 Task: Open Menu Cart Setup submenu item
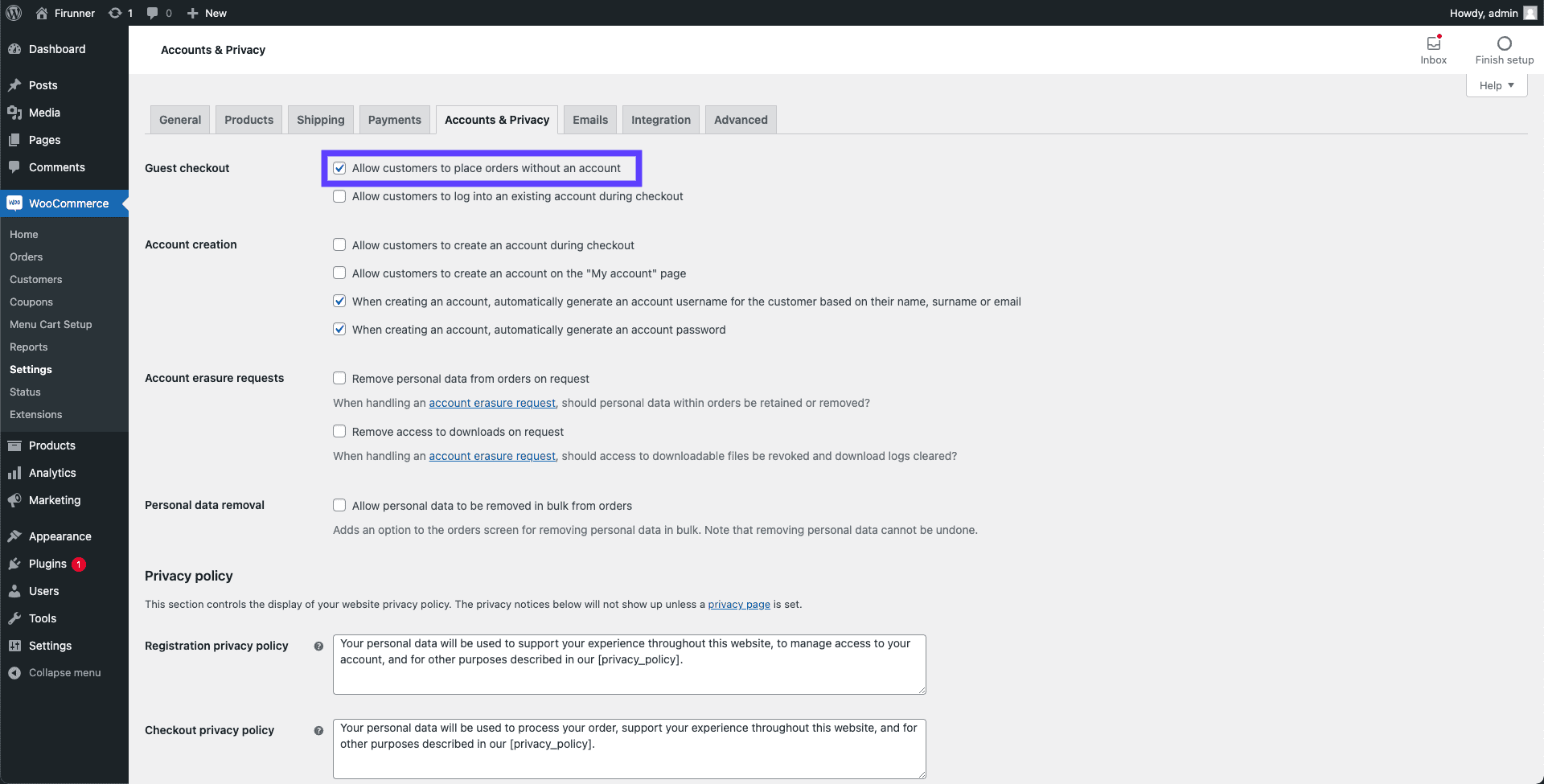point(51,325)
